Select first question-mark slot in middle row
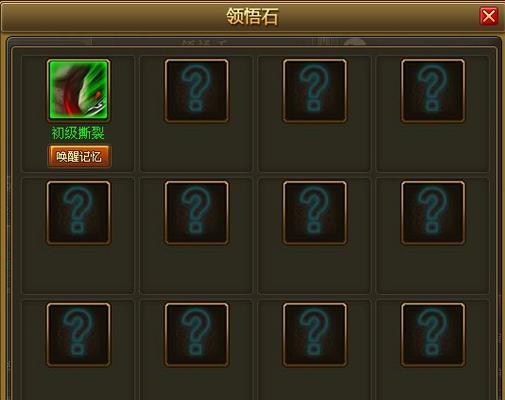This screenshot has height=400, width=505. pos(79,213)
